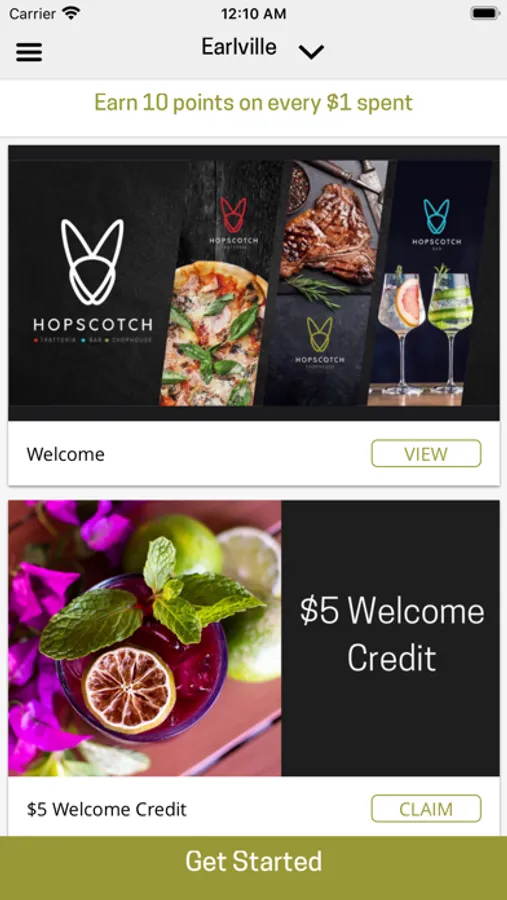Tap the battery indicator icon
Screen dimensions: 507x900
click(485, 13)
